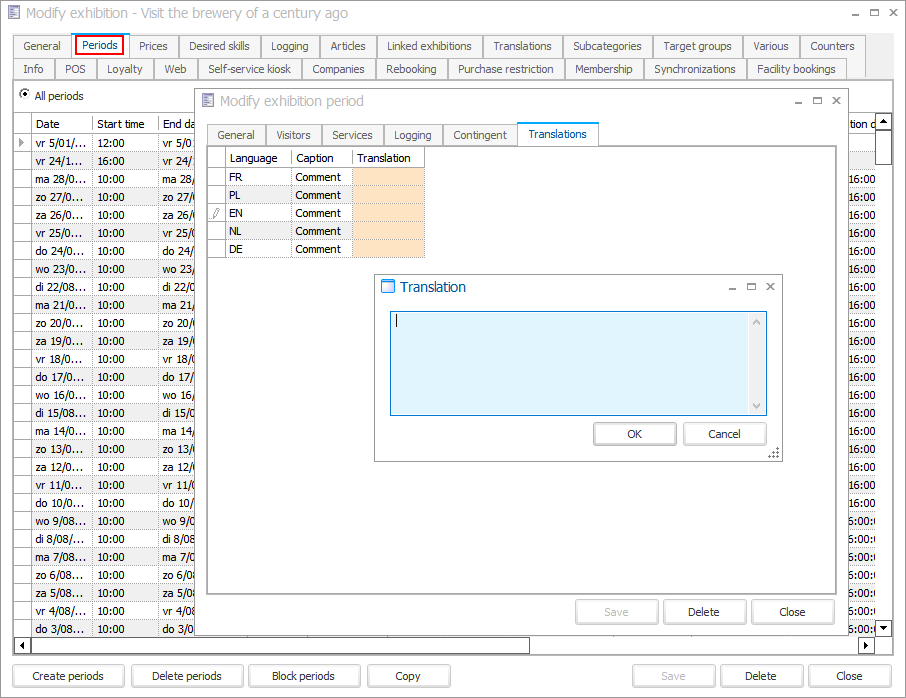Open the Contingent tab
Screen dimensions: 906x698
point(480,135)
